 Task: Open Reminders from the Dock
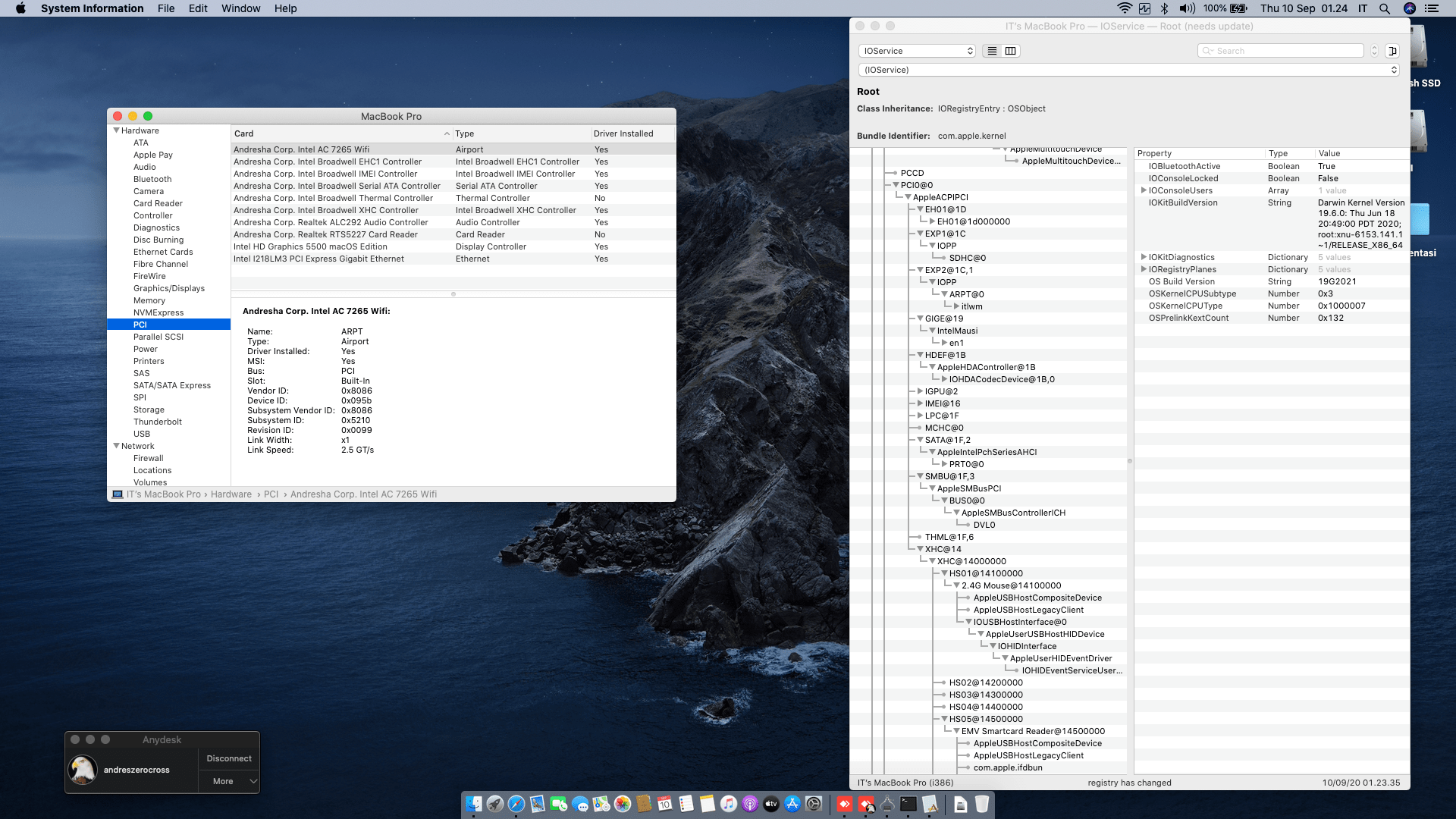(686, 804)
